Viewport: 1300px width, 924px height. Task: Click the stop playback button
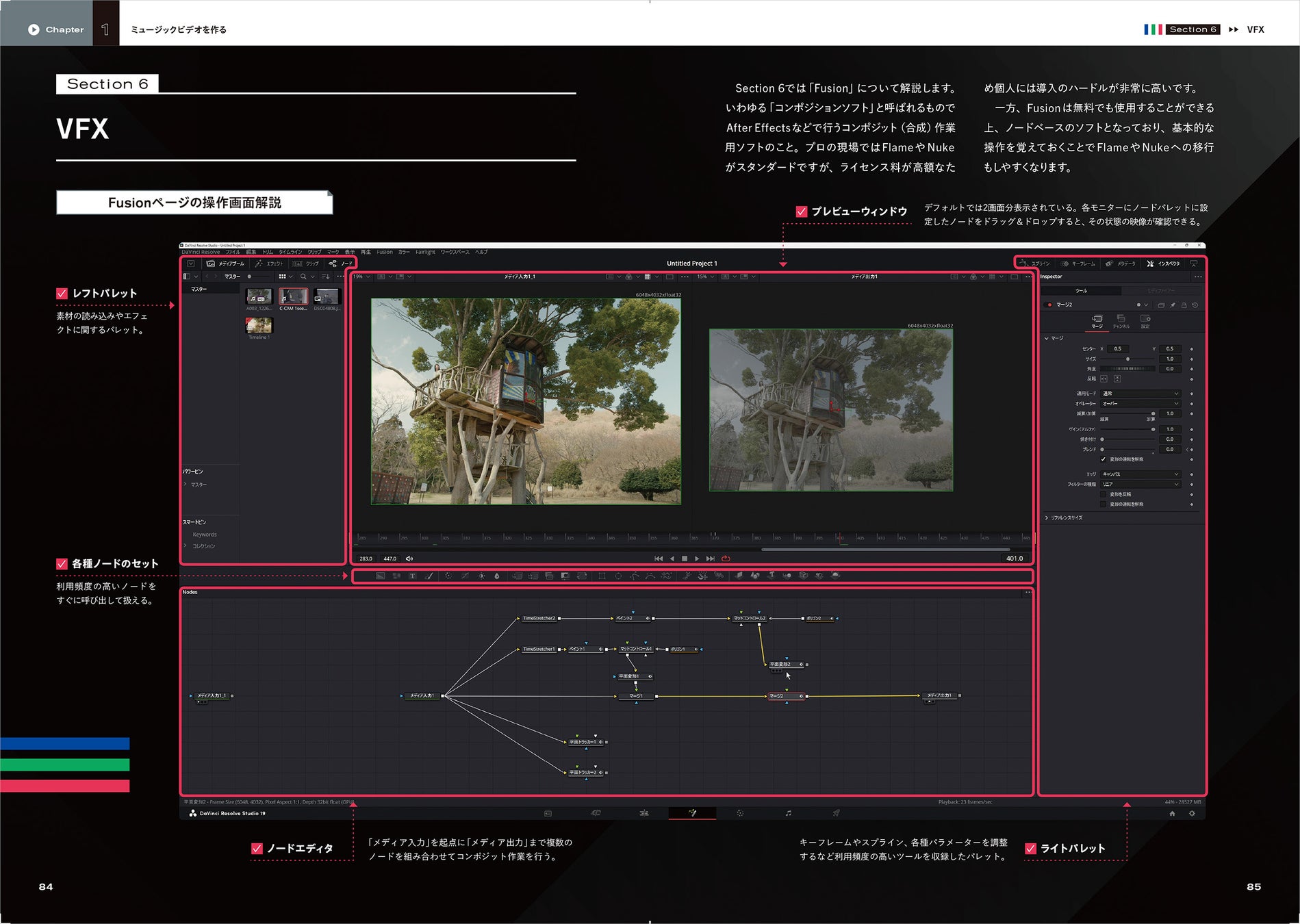tap(685, 559)
